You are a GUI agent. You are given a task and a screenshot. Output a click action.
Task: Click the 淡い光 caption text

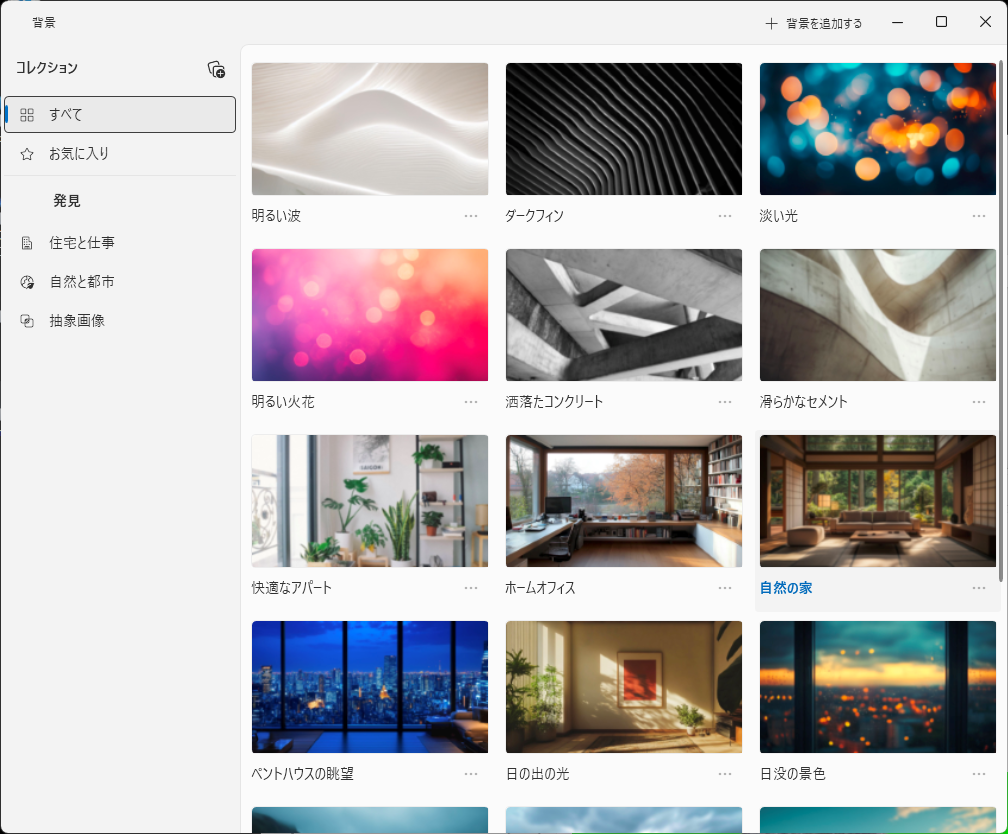pyautogui.click(x=778, y=216)
